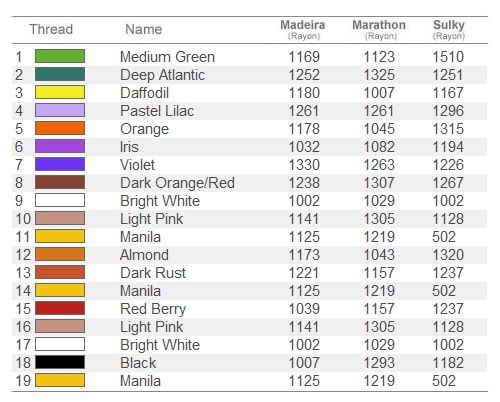Select the Dark Rust thread name
This screenshot has height=402, width=500.
(153, 273)
